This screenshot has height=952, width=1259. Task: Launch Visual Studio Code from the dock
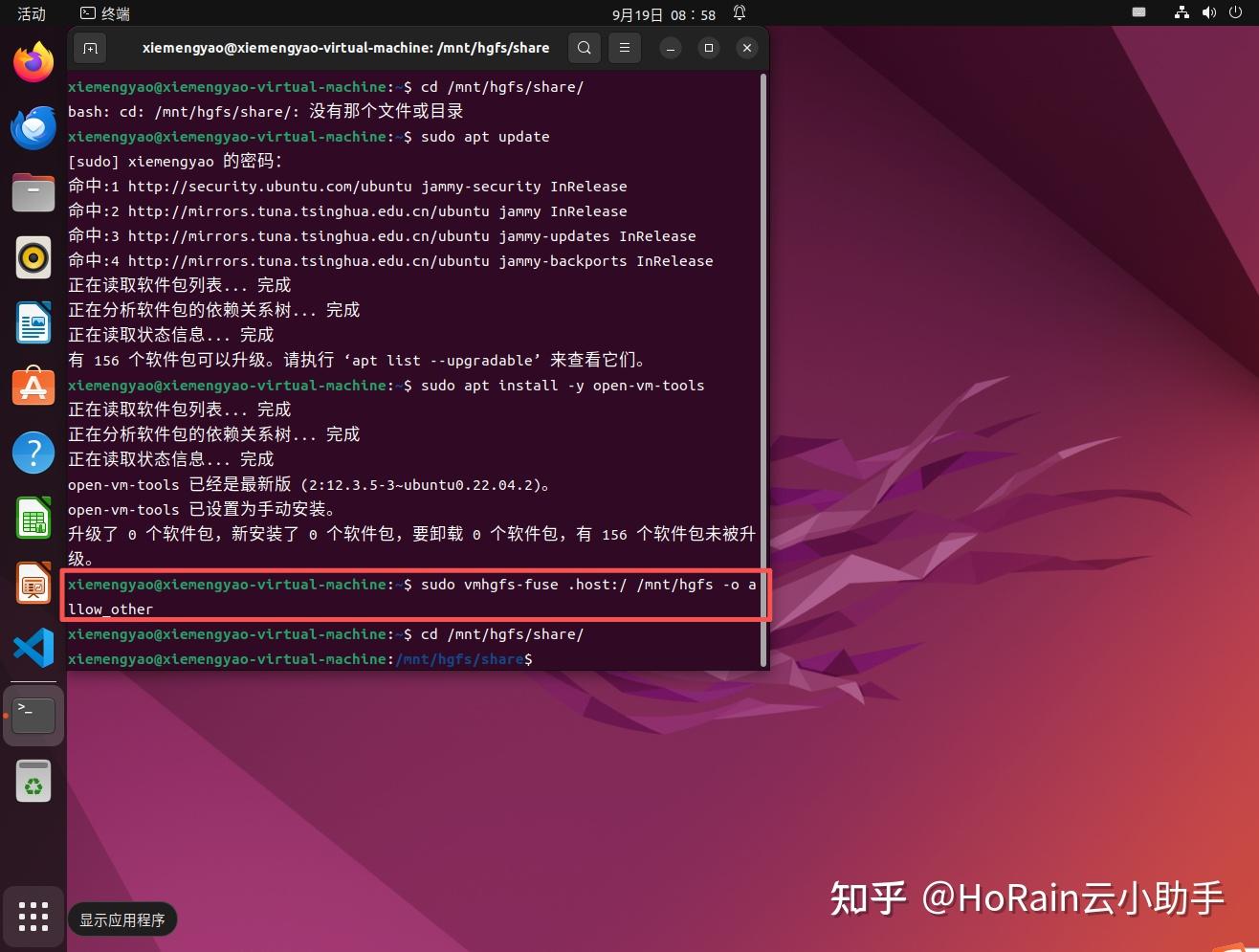pos(33,647)
